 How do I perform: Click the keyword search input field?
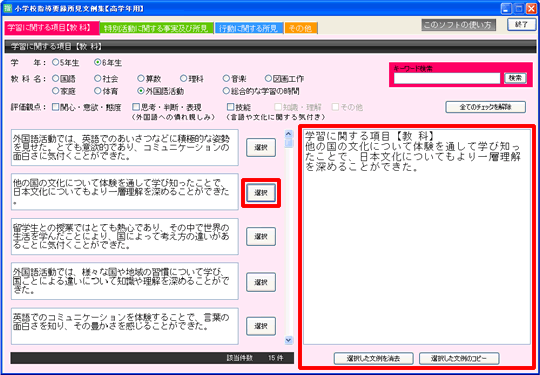click(x=447, y=78)
